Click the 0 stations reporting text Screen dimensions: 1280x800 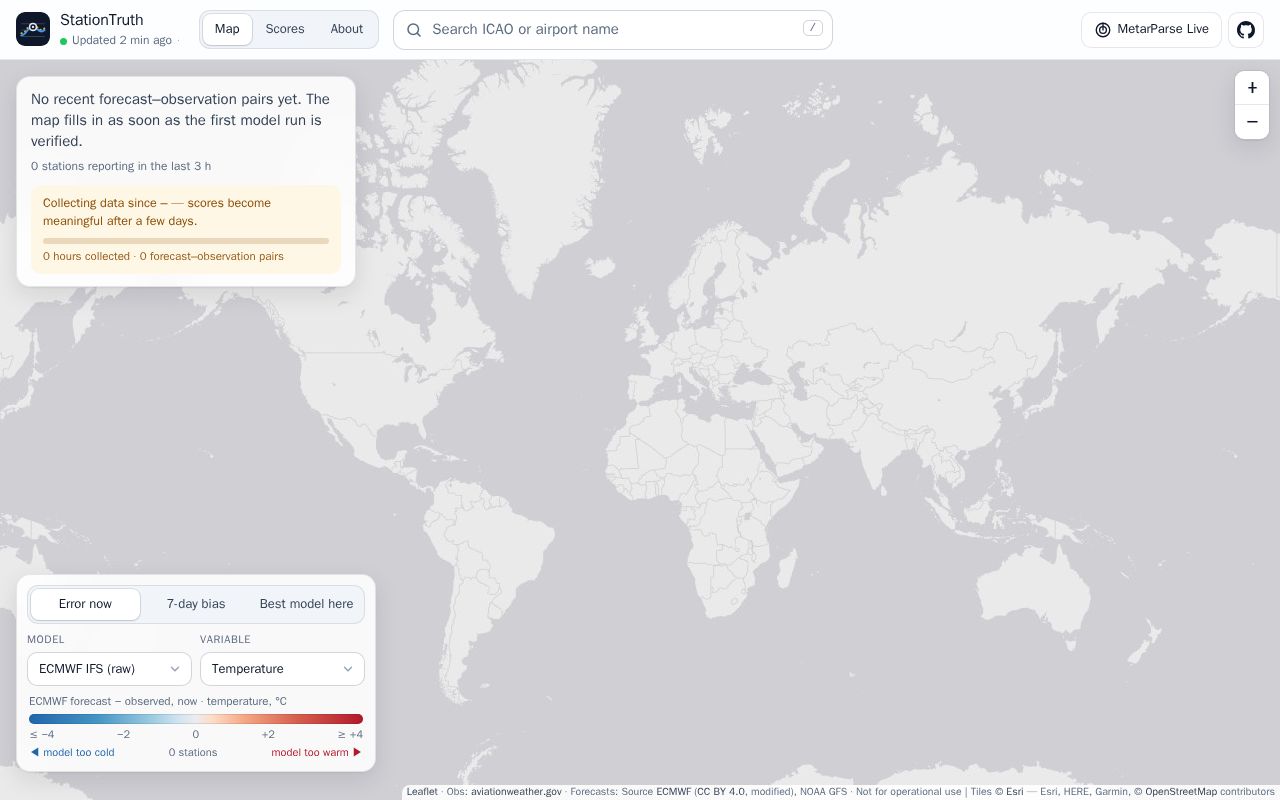coord(121,166)
